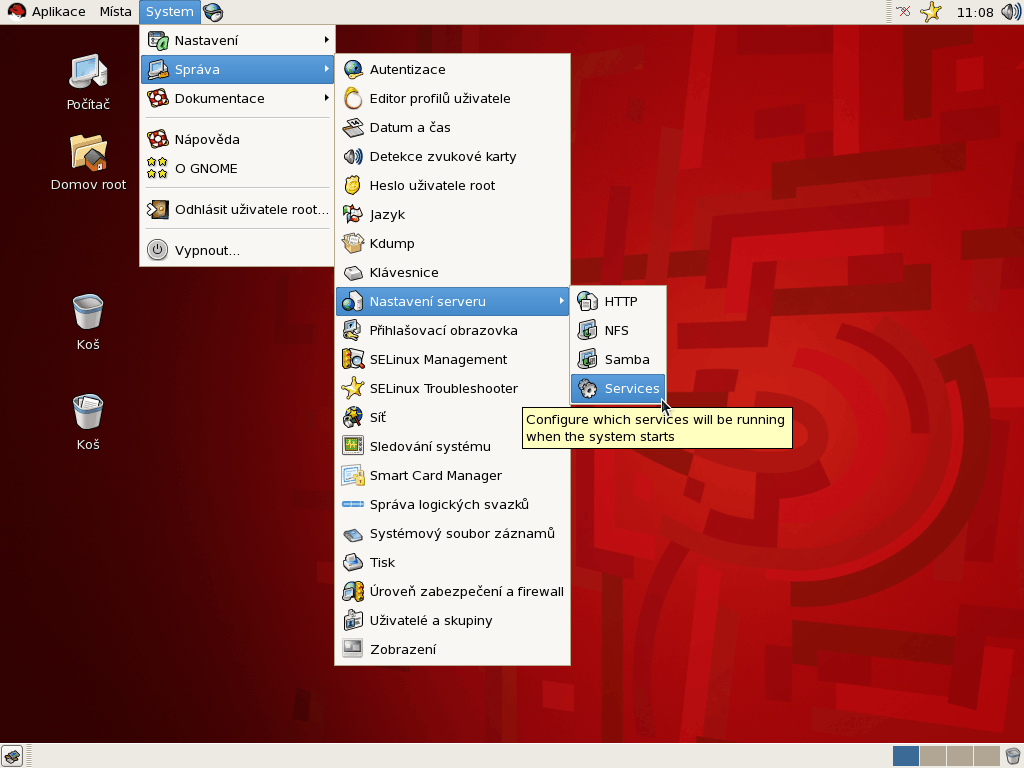Open Úroveň zabezpečení a firewall

point(453,592)
